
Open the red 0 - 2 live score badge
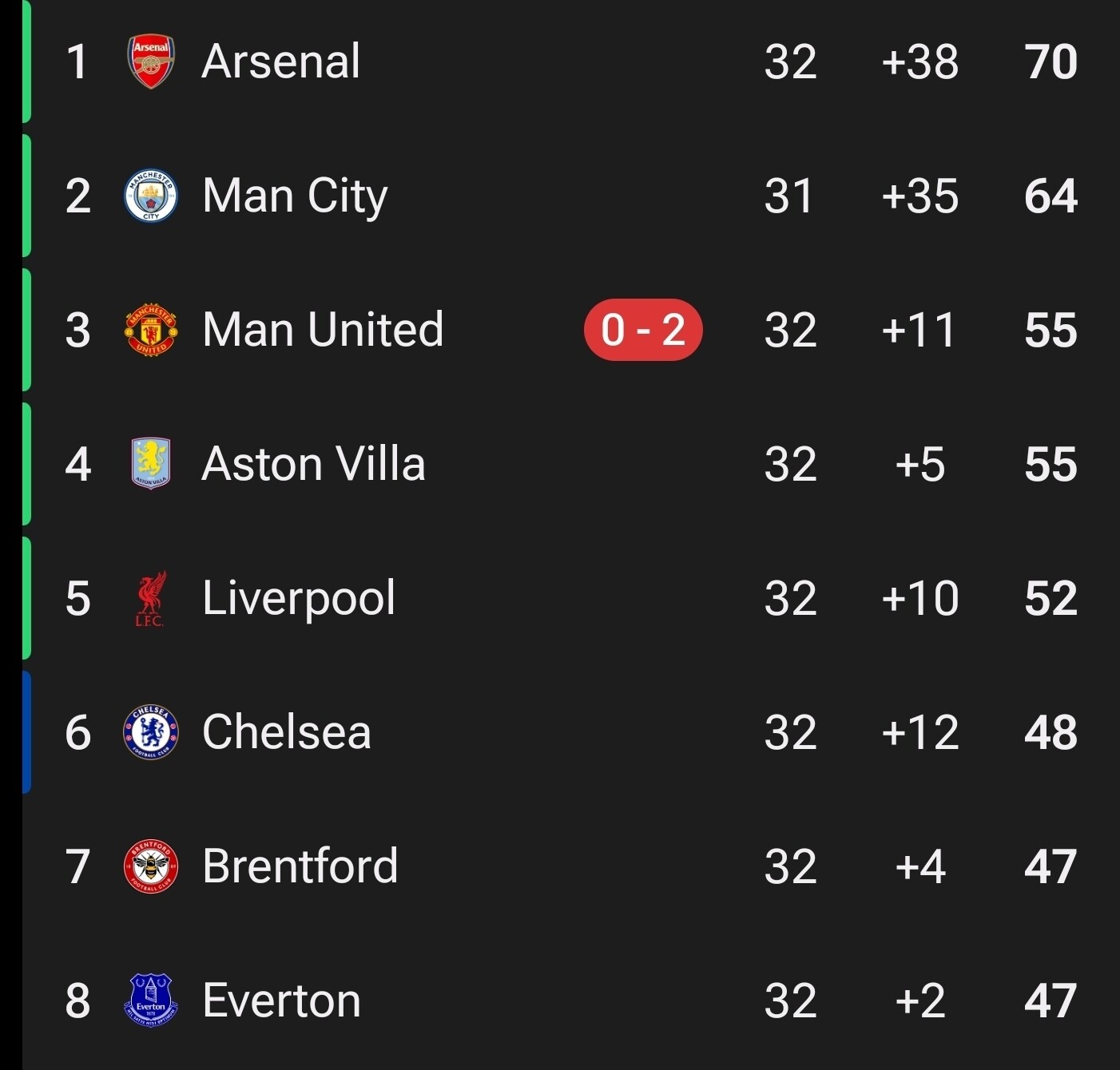[643, 330]
